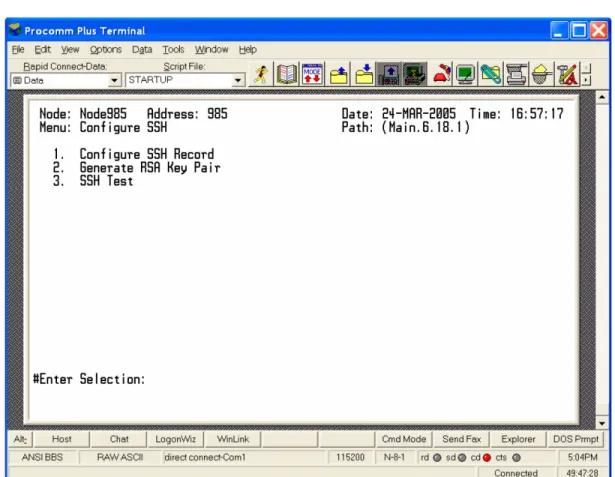Click the Explorer button
This screenshot has height=477, width=615.
pyautogui.click(x=518, y=439)
